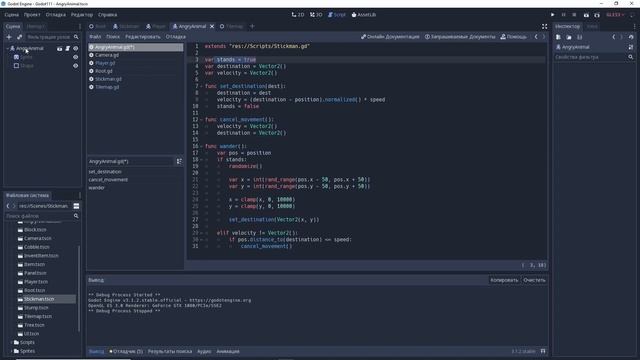Screen dimensions: 640x360
Task: Navigate back in FileSystem history
Action: coord(8,206)
